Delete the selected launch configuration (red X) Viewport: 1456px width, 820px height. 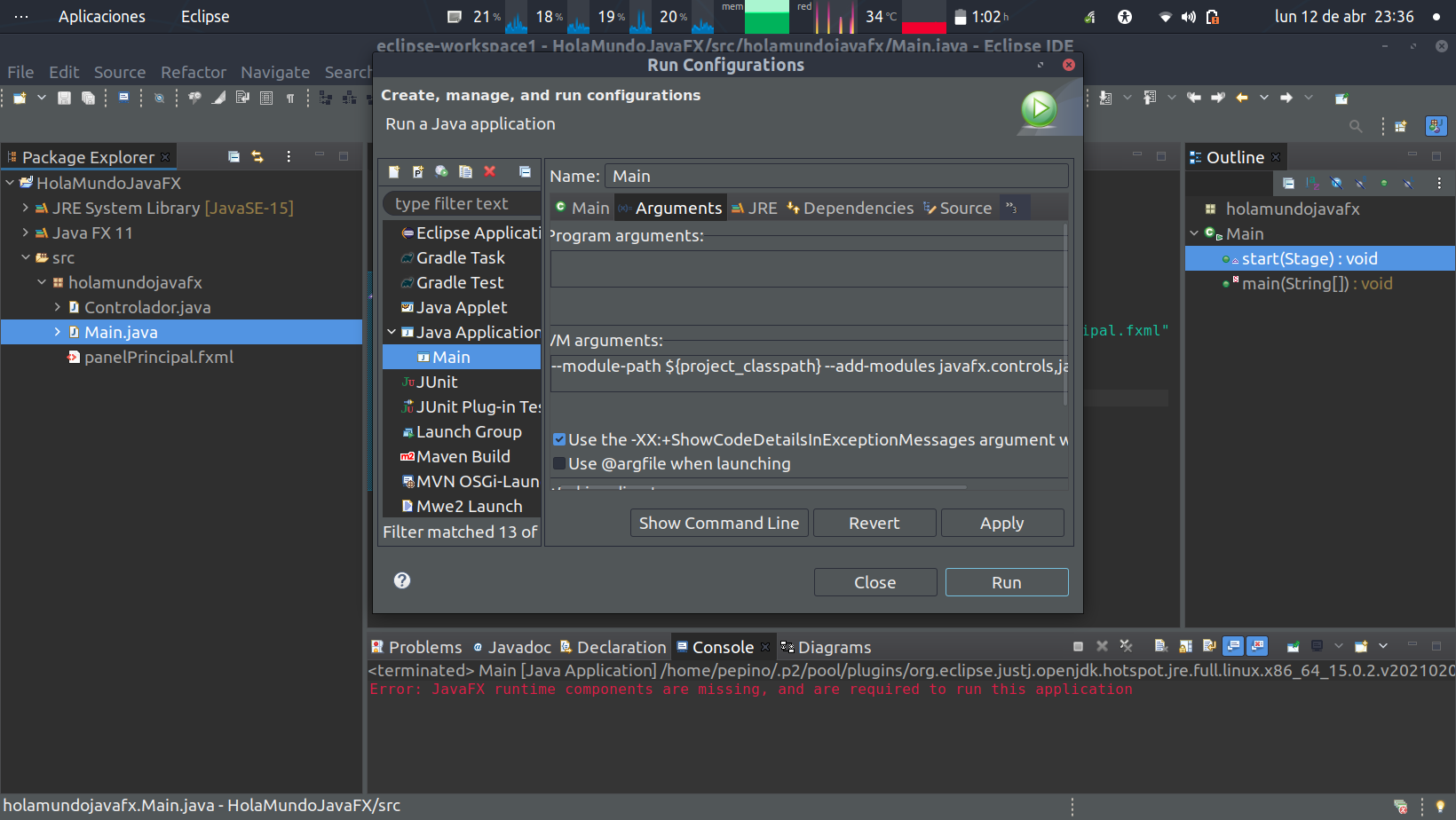(x=489, y=171)
